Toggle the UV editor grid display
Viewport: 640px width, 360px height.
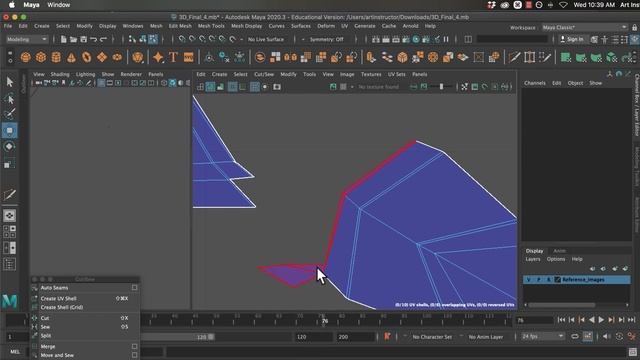coord(255,87)
